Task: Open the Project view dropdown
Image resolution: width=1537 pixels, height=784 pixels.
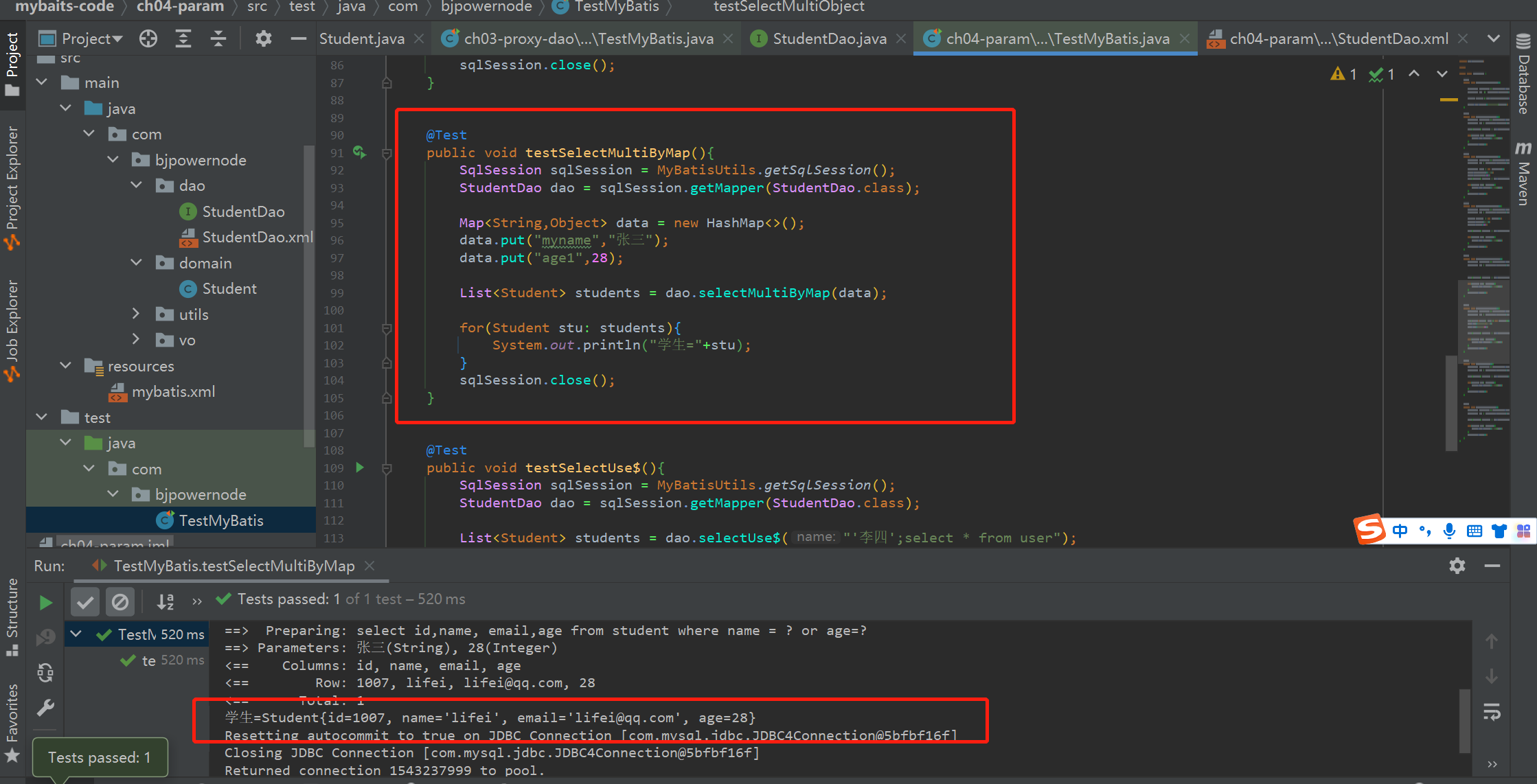Action: coord(91,38)
